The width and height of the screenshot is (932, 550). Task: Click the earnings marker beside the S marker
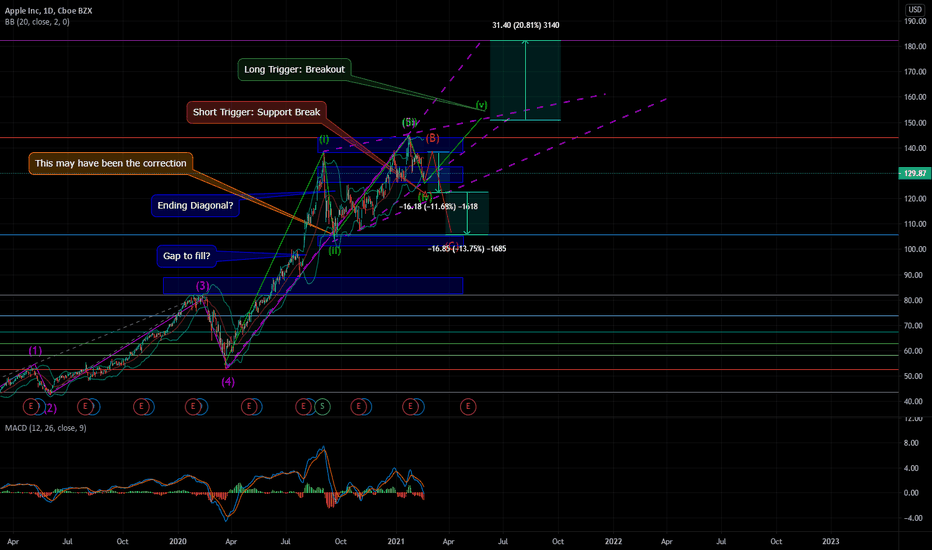tap(304, 407)
